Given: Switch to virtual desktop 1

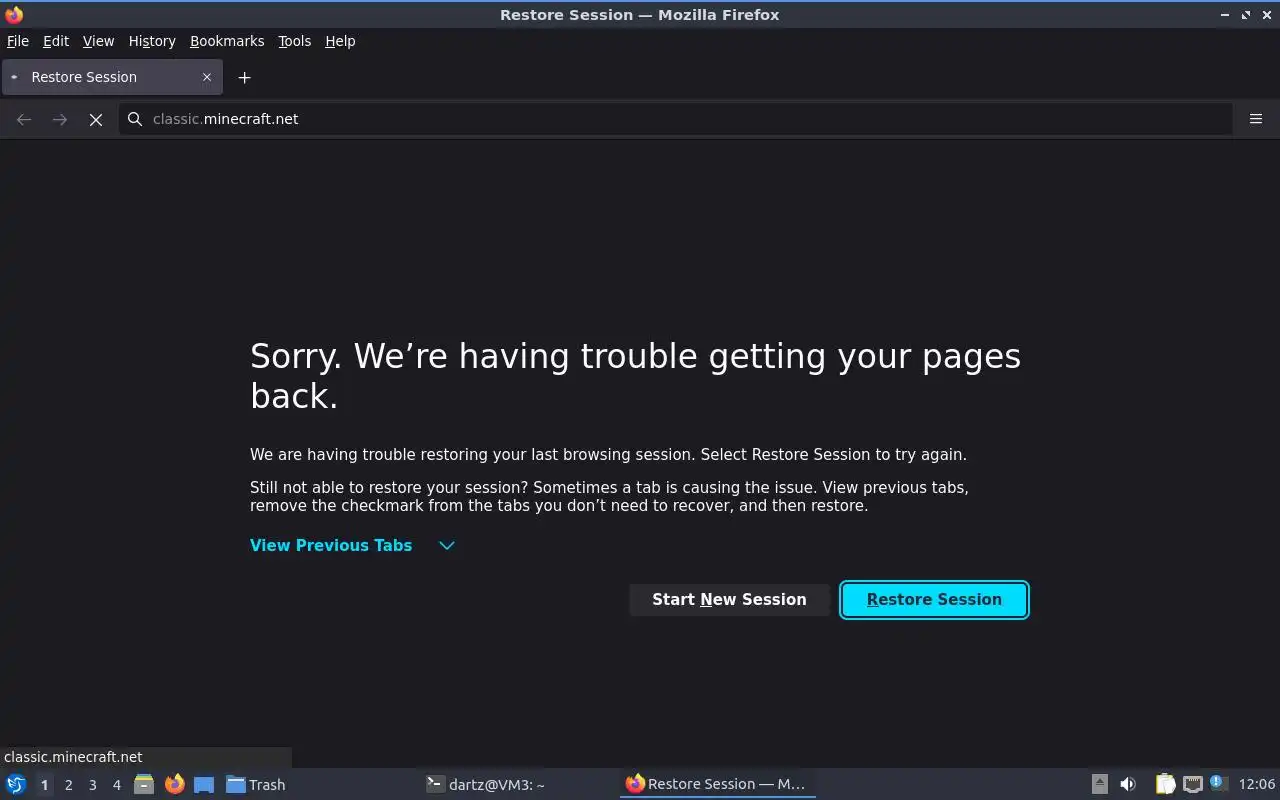Looking at the screenshot, I should click(x=44, y=785).
